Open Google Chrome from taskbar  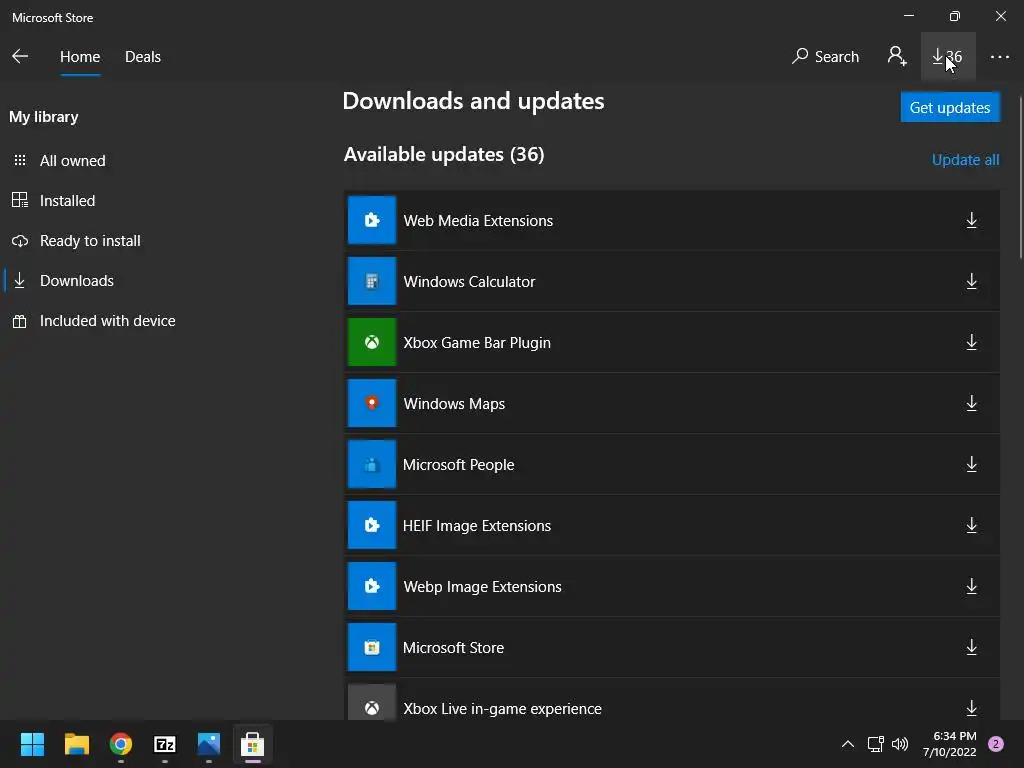click(121, 744)
